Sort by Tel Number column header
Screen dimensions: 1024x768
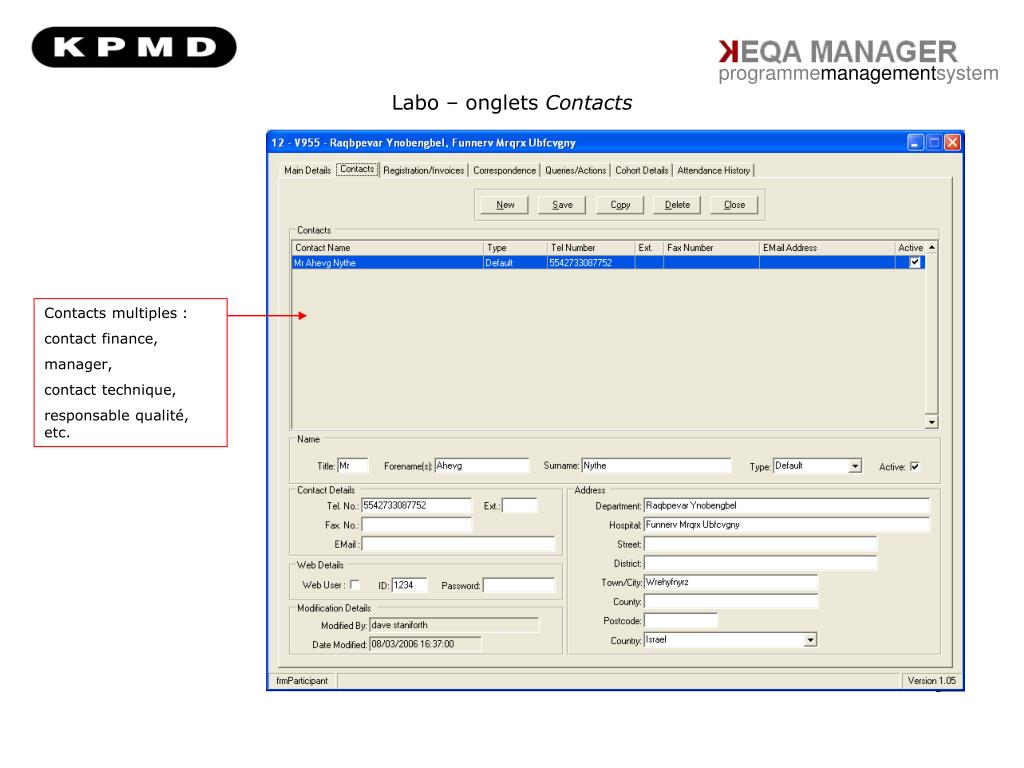pos(591,248)
